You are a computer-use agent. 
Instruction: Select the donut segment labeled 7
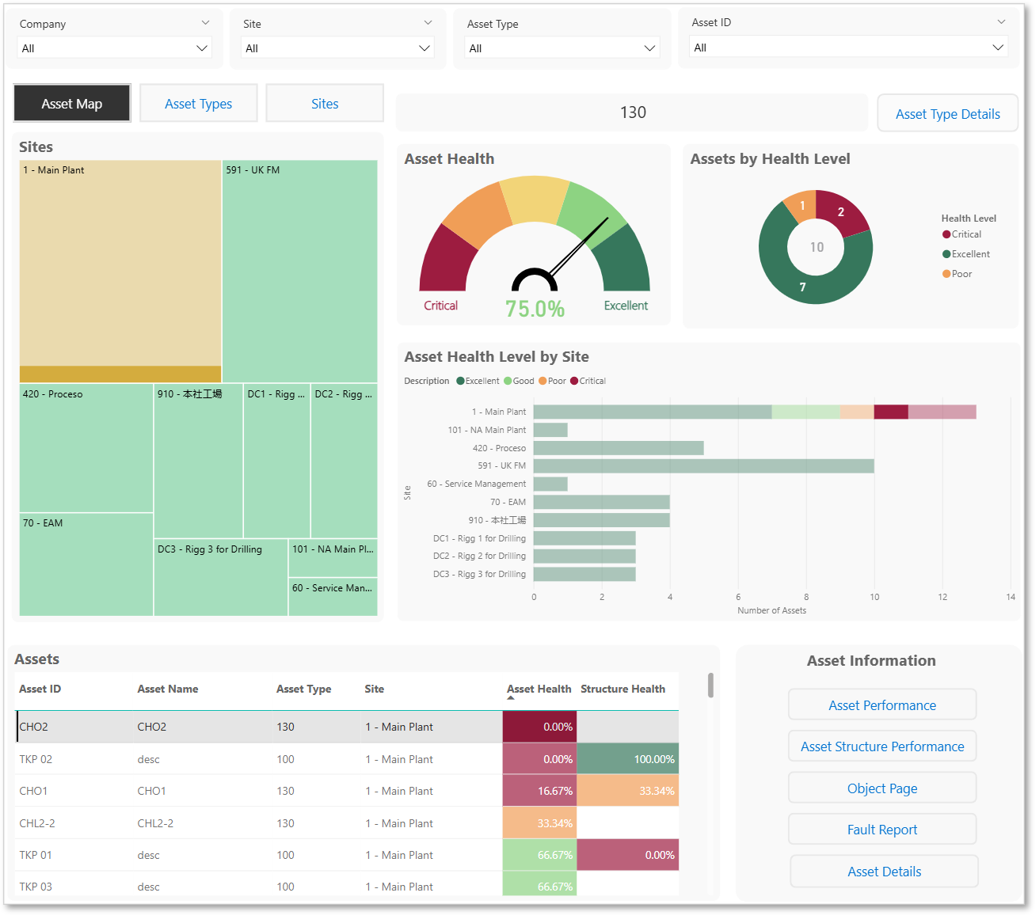pyautogui.click(x=803, y=287)
